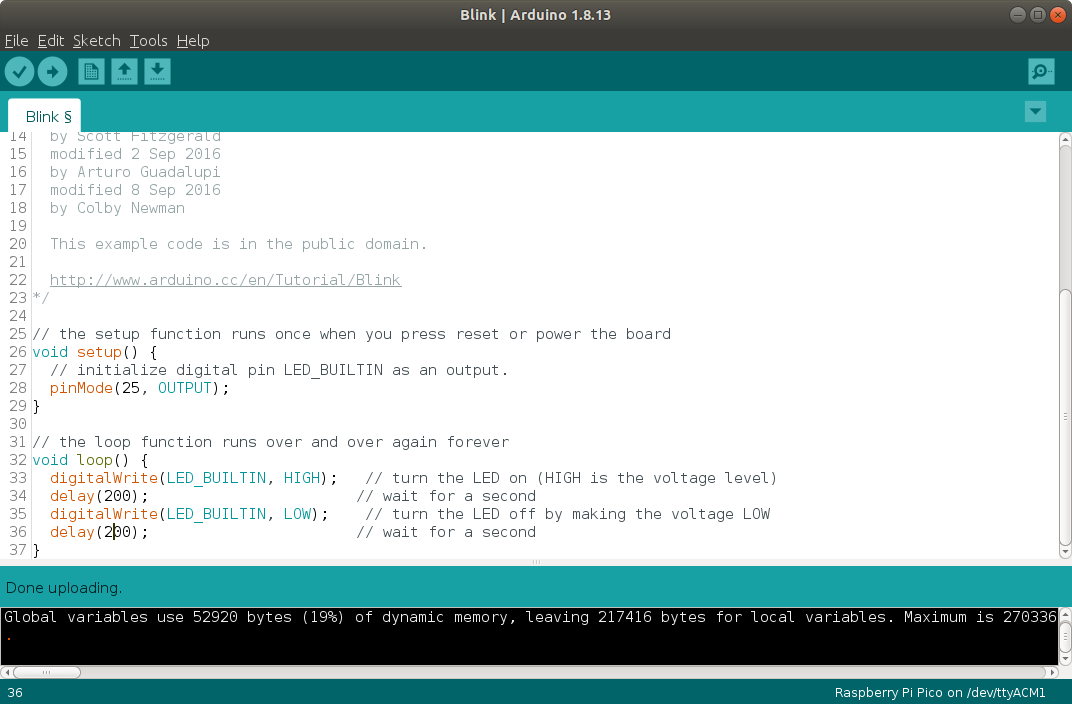This screenshot has height=704, width=1072.
Task: Maximize the Arduino window
Action: (1037, 15)
